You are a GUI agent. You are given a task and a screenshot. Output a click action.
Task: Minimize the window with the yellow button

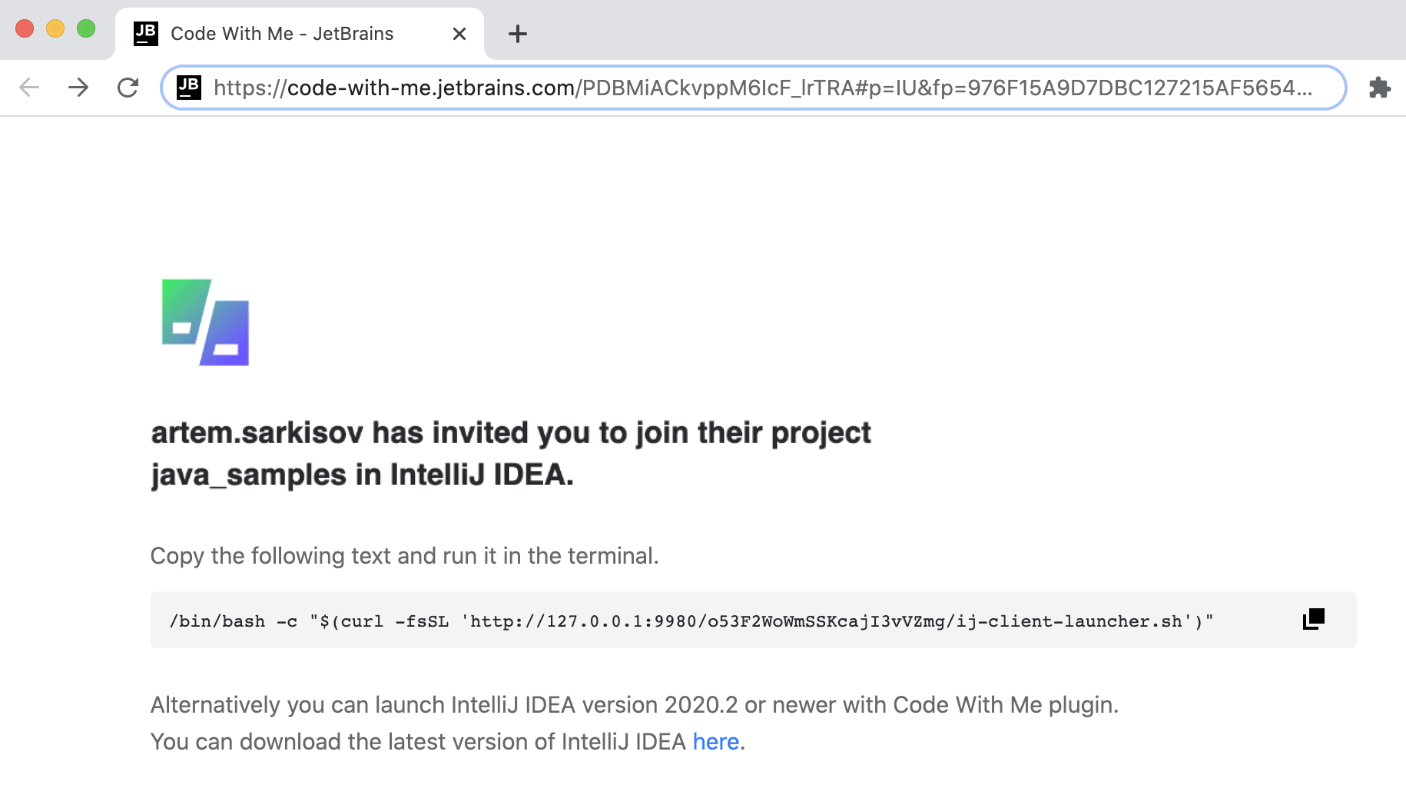click(x=56, y=29)
